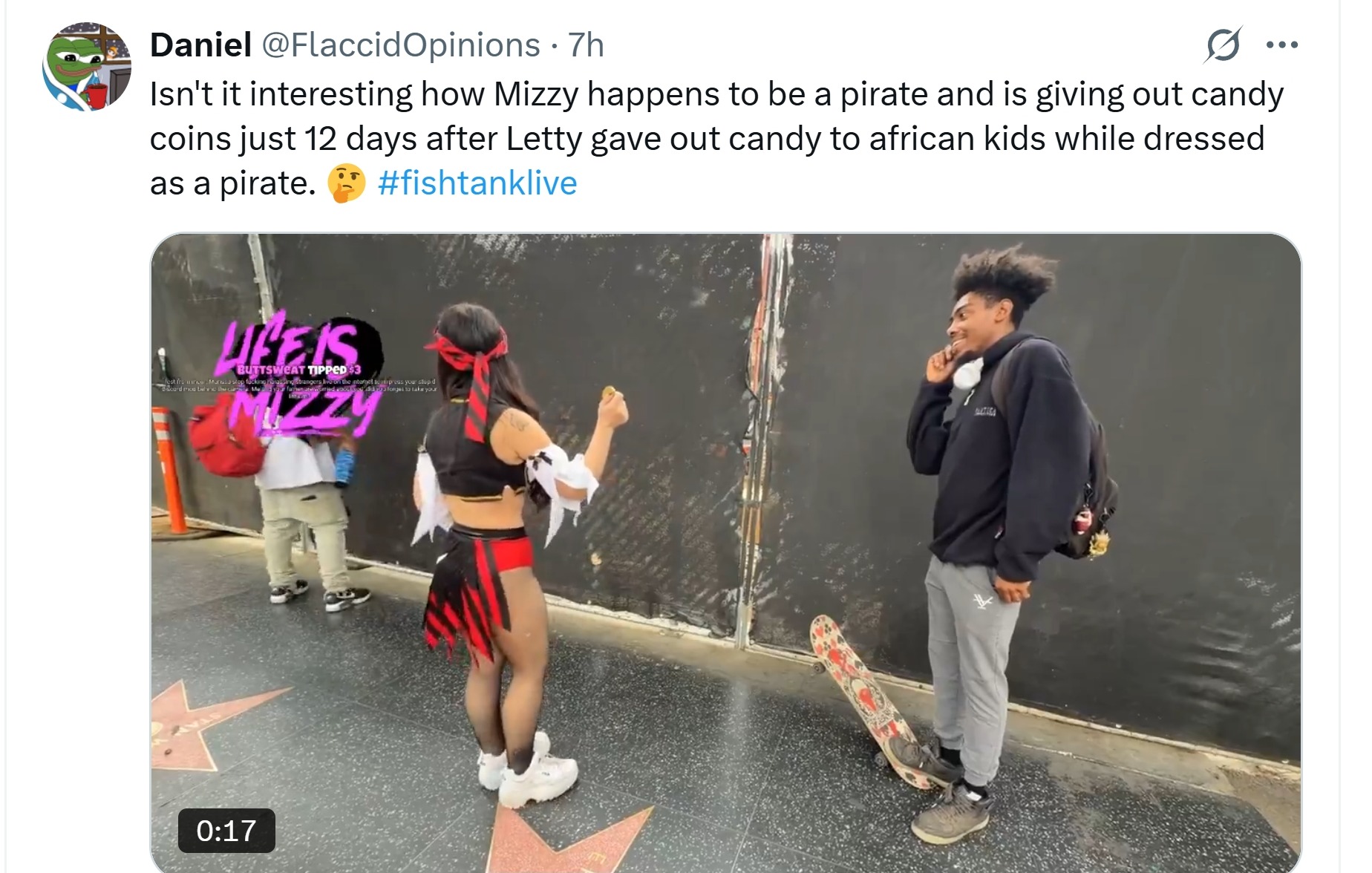The image size is (1372, 873).
Task: Click the tweet text body to open the tweet
Action: [716, 138]
